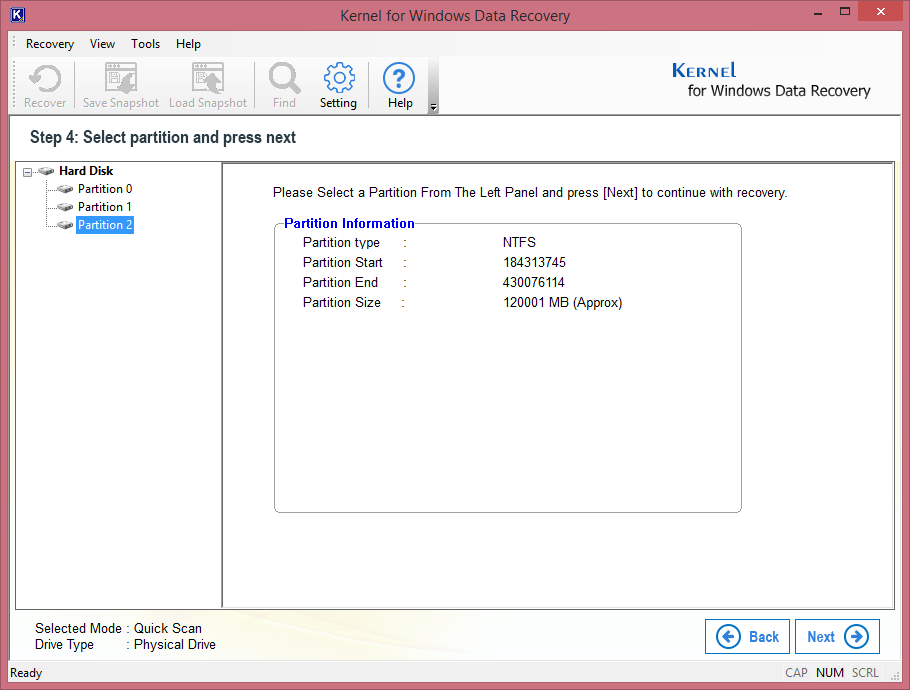This screenshot has width=910, height=690.
Task: Go to the next step with Next
Action: (837, 637)
